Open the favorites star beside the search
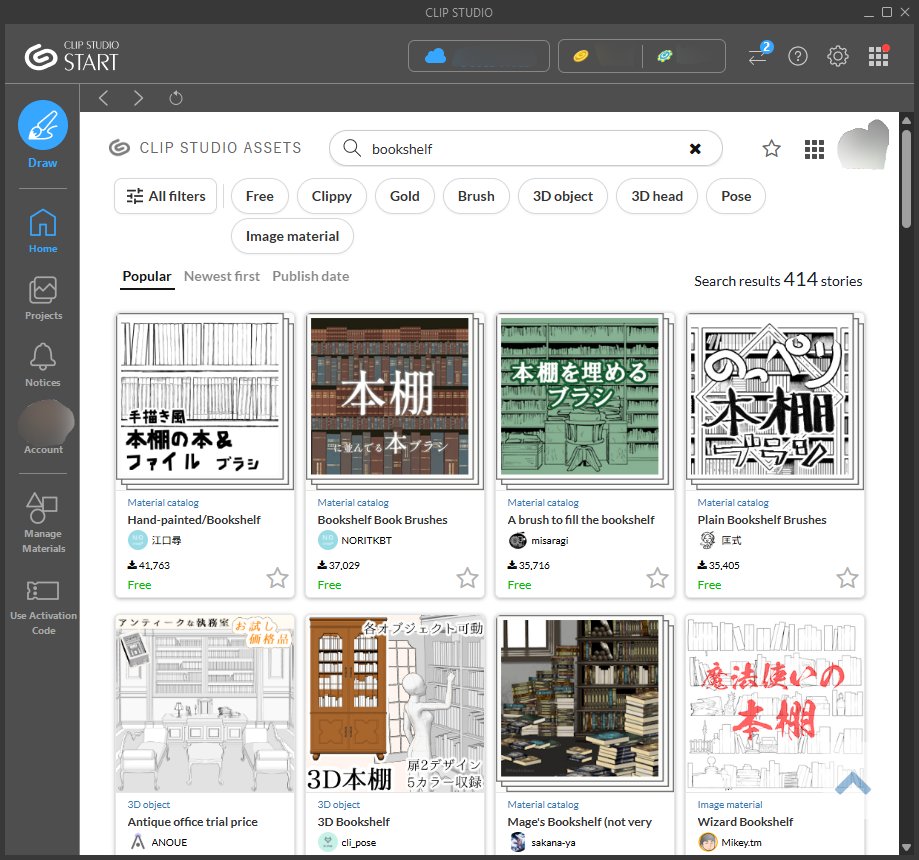Image resolution: width=919 pixels, height=860 pixels. (771, 149)
